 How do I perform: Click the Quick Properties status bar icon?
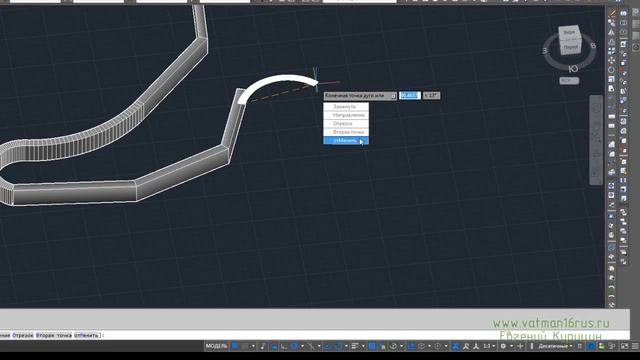(x=580, y=346)
